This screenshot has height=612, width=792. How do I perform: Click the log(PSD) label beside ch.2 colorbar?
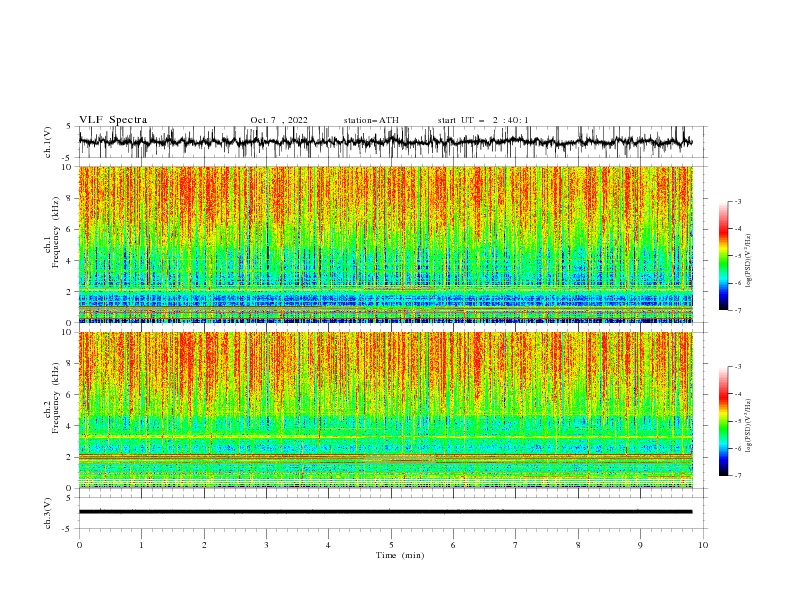point(748,426)
